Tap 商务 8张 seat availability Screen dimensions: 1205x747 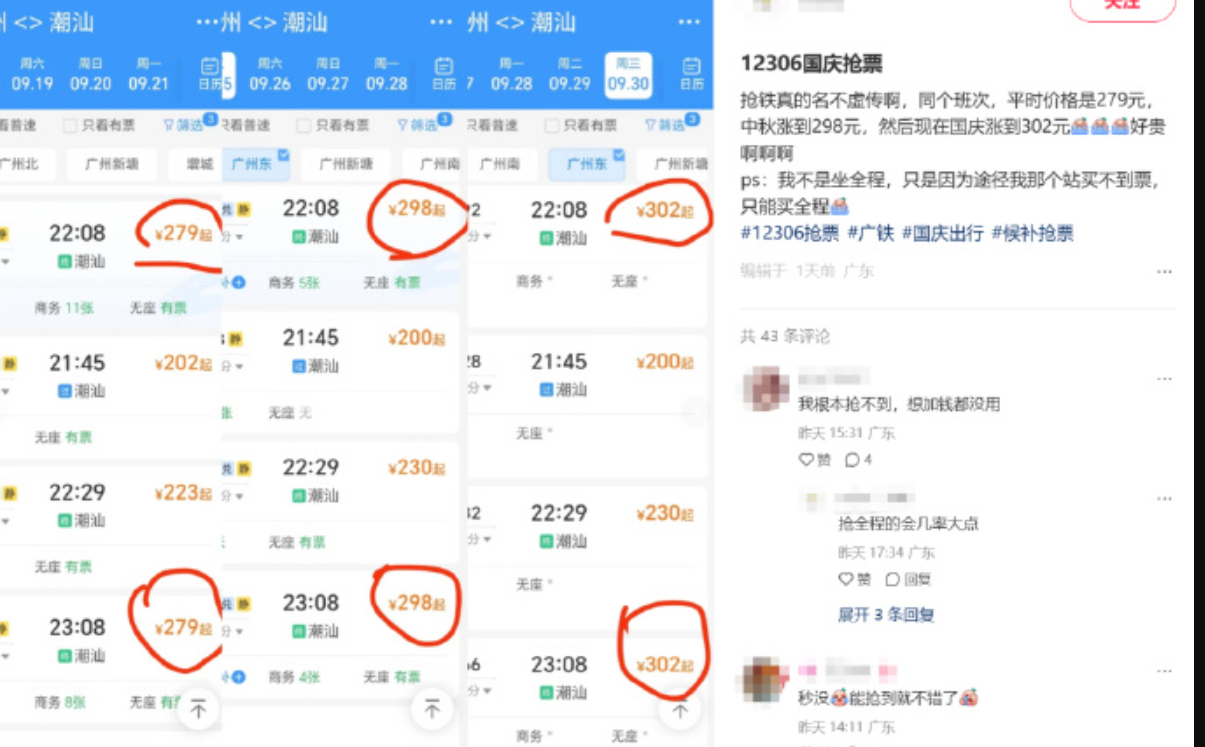tap(61, 703)
